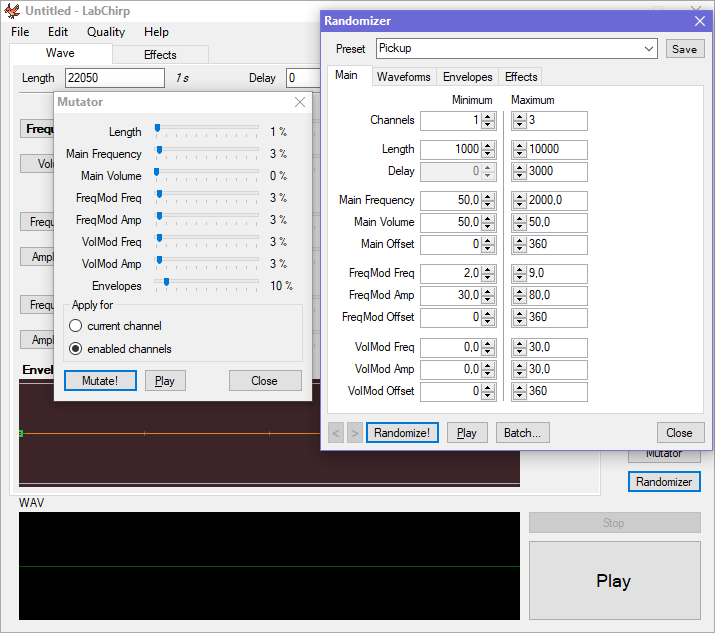Open the Preset dropdown showing Pickup
This screenshot has width=715, height=633.
click(x=517, y=48)
